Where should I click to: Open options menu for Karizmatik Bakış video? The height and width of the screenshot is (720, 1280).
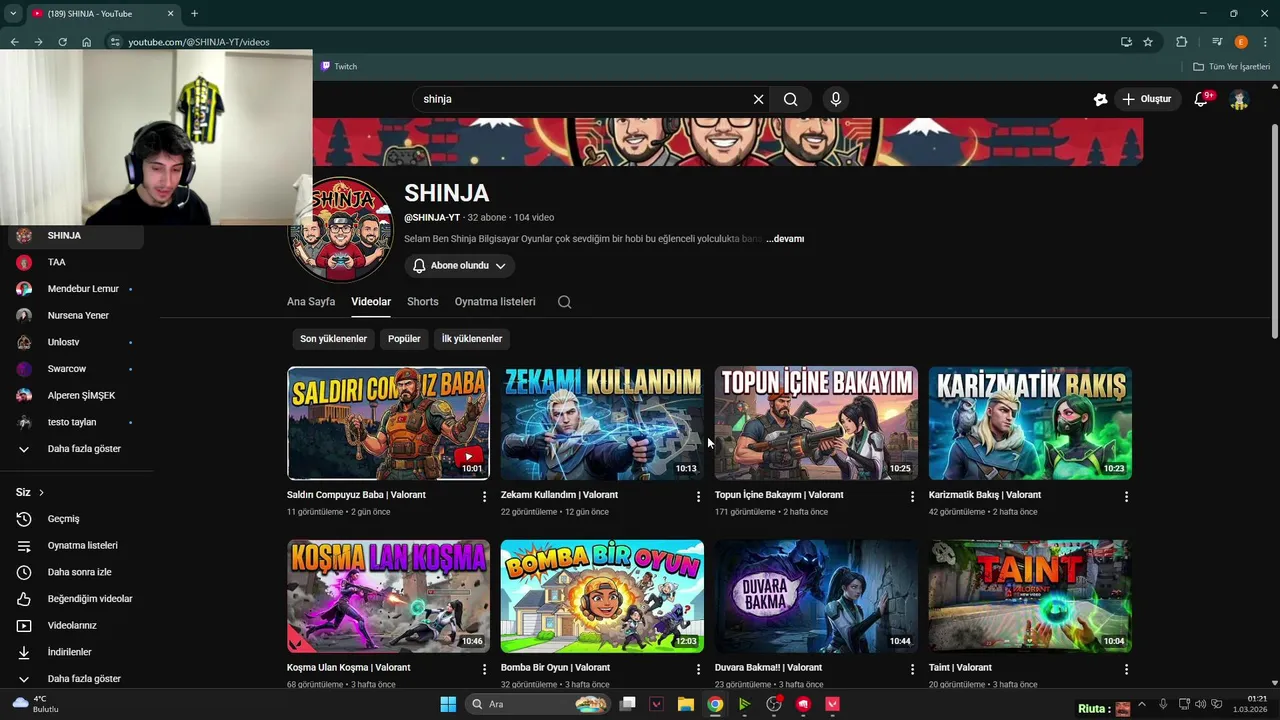point(1126,497)
